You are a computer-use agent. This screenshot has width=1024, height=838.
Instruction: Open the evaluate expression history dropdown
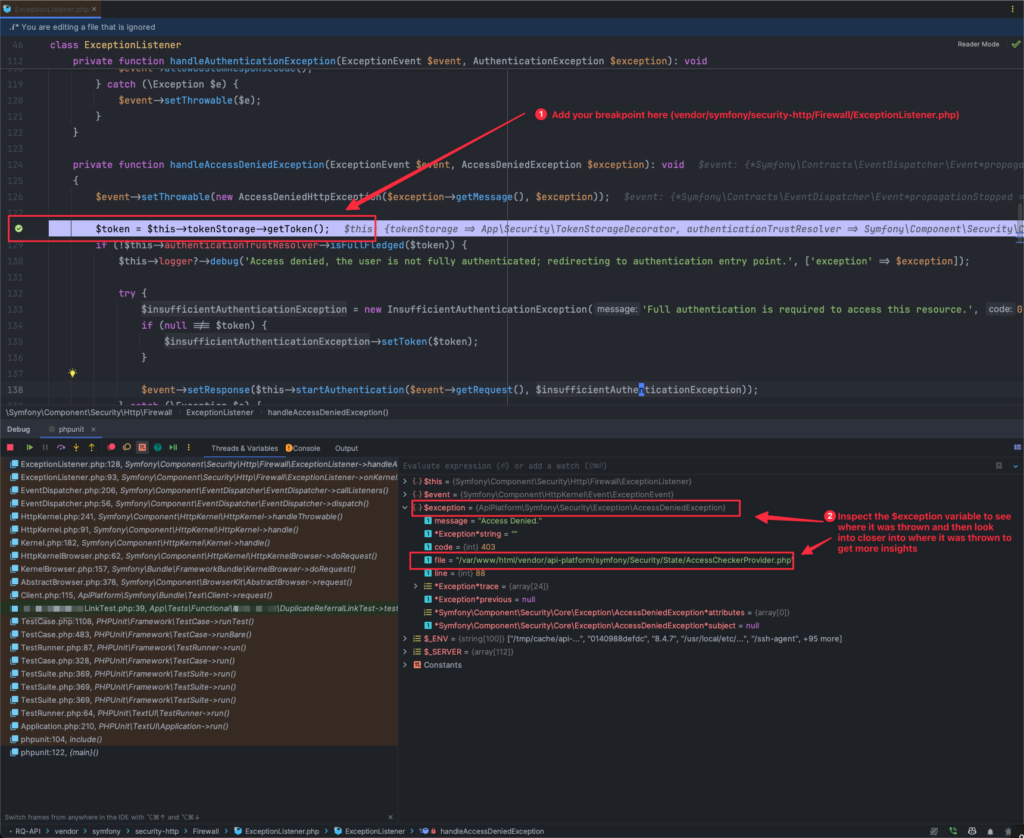tap(1016, 466)
